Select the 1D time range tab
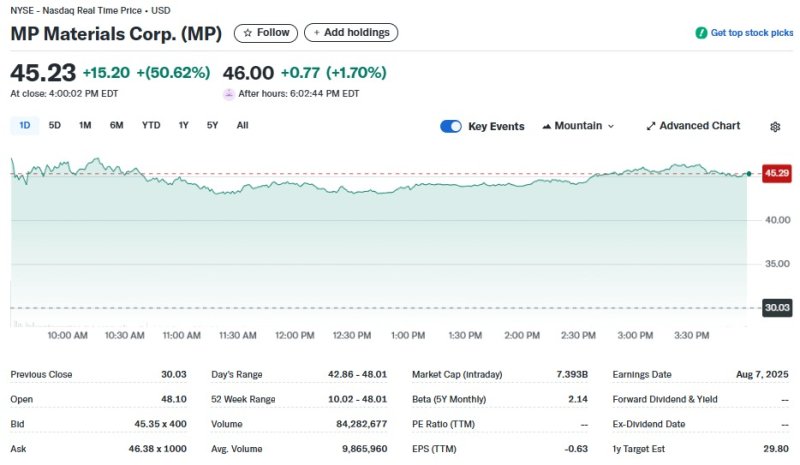 tap(25, 125)
